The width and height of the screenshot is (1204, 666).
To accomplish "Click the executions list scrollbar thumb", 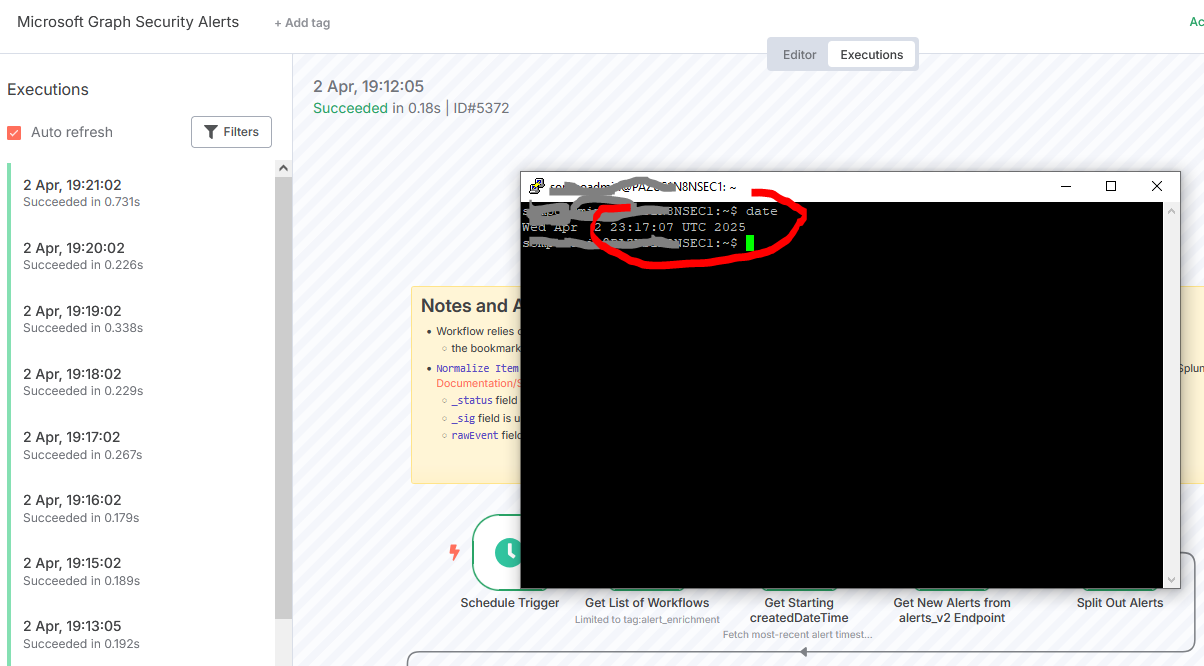I will point(283,398).
